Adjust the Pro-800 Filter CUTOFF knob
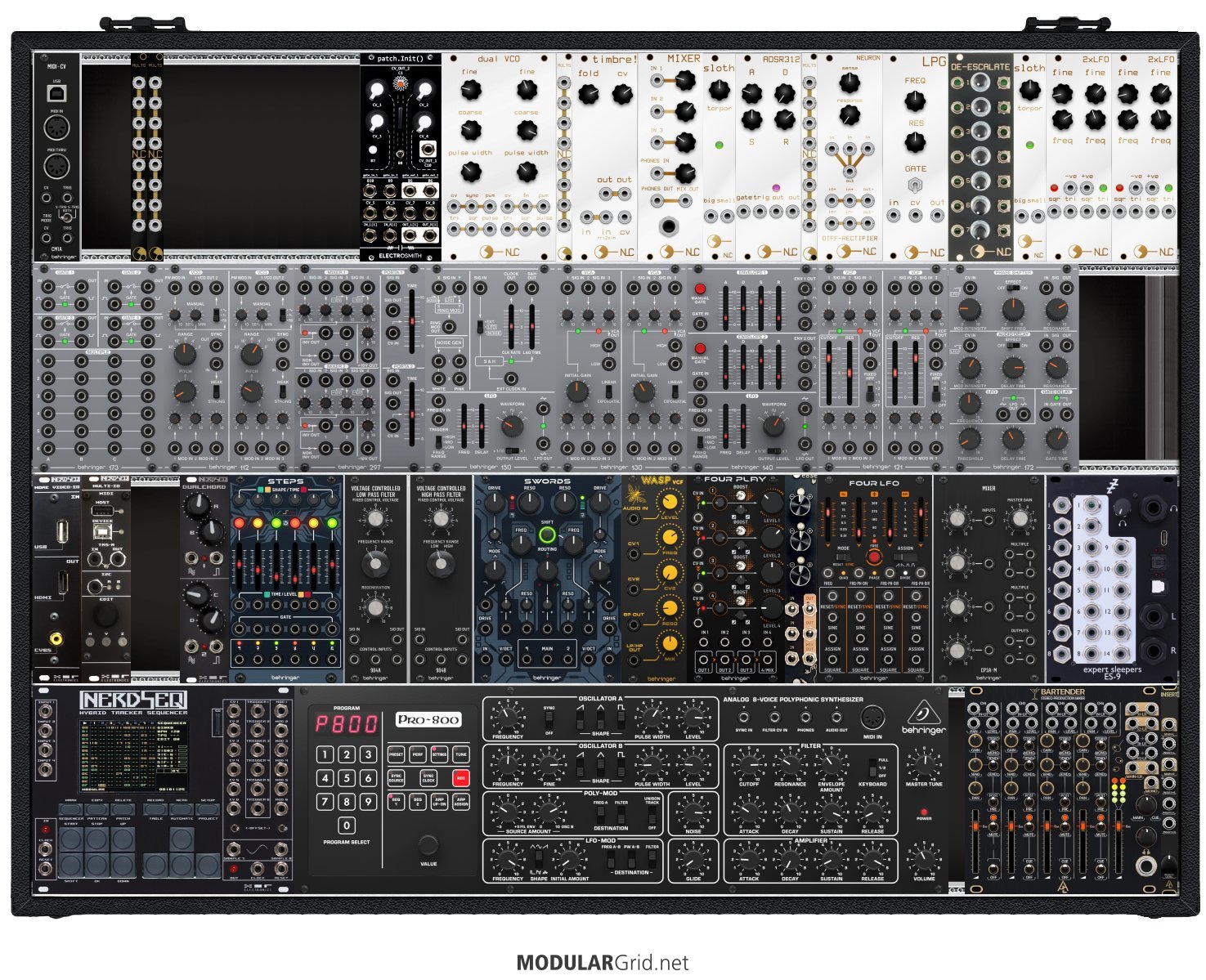The image size is (1206, 980). [748, 765]
